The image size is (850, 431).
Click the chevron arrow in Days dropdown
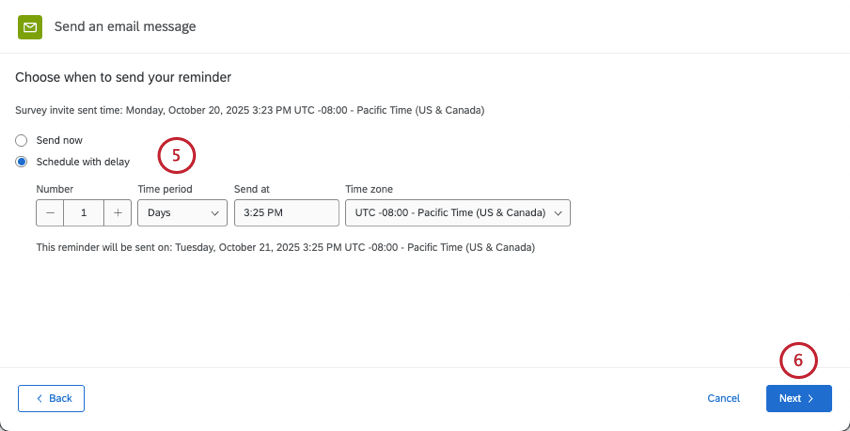click(215, 213)
